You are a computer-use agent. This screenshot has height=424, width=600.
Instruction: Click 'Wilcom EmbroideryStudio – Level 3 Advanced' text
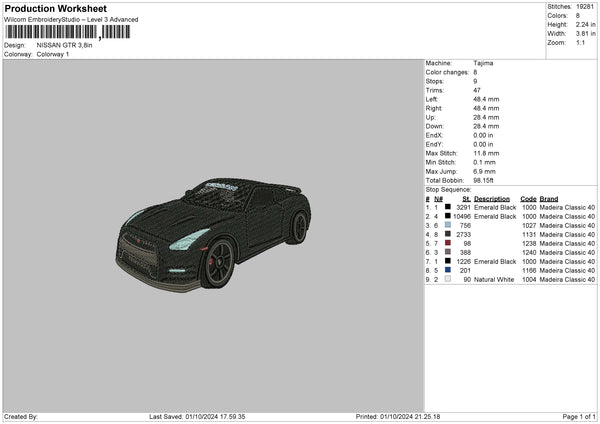(71, 20)
